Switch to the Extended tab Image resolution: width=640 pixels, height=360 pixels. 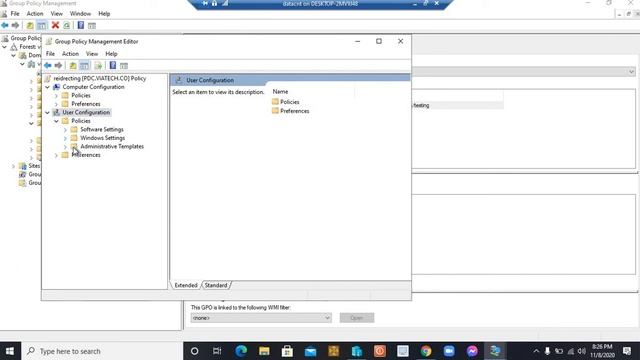click(x=186, y=285)
